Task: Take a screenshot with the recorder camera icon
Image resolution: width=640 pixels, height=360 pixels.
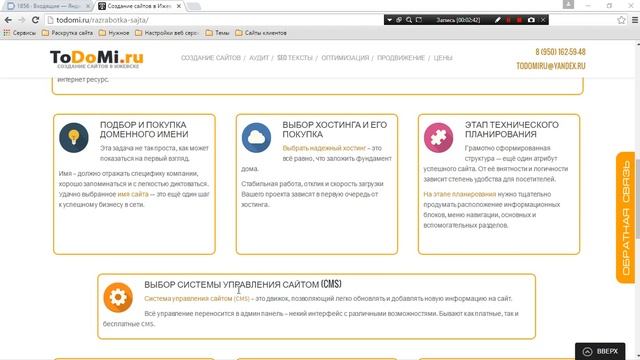Action: pos(531,20)
